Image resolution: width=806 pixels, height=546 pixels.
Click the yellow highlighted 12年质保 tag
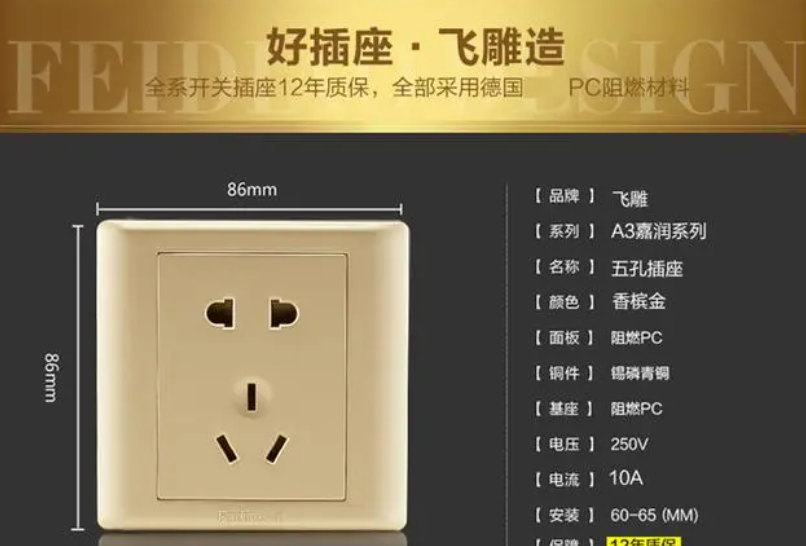(x=644, y=541)
